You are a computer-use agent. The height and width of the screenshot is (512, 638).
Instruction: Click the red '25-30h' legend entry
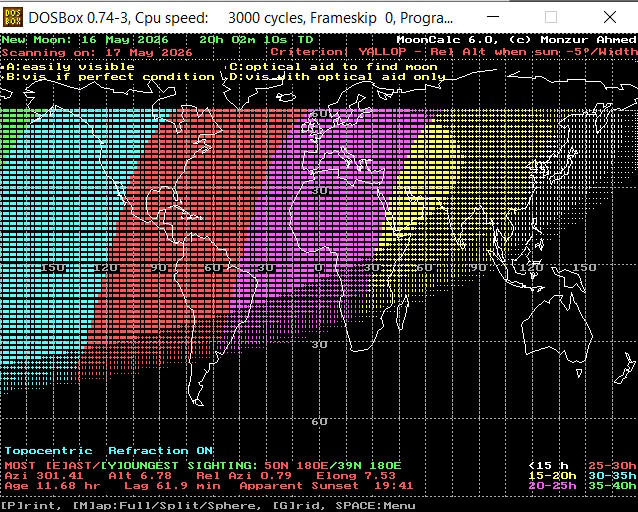click(x=612, y=466)
